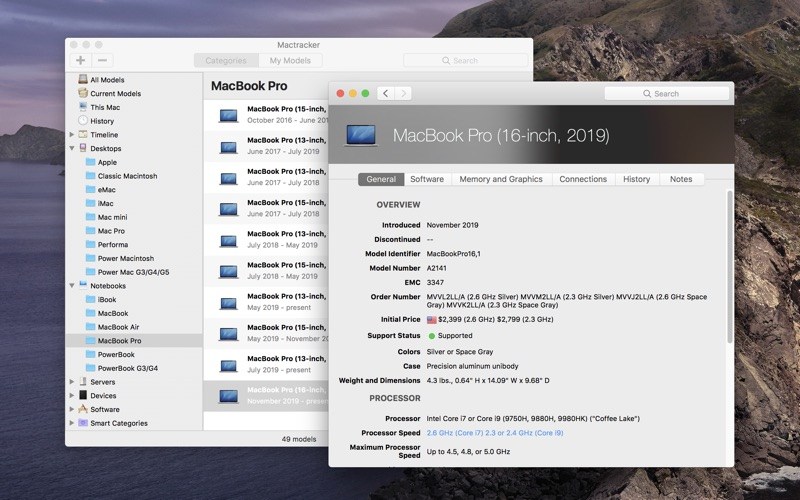800x500 pixels.
Task: Open the Connections tab
Action: coord(583,179)
